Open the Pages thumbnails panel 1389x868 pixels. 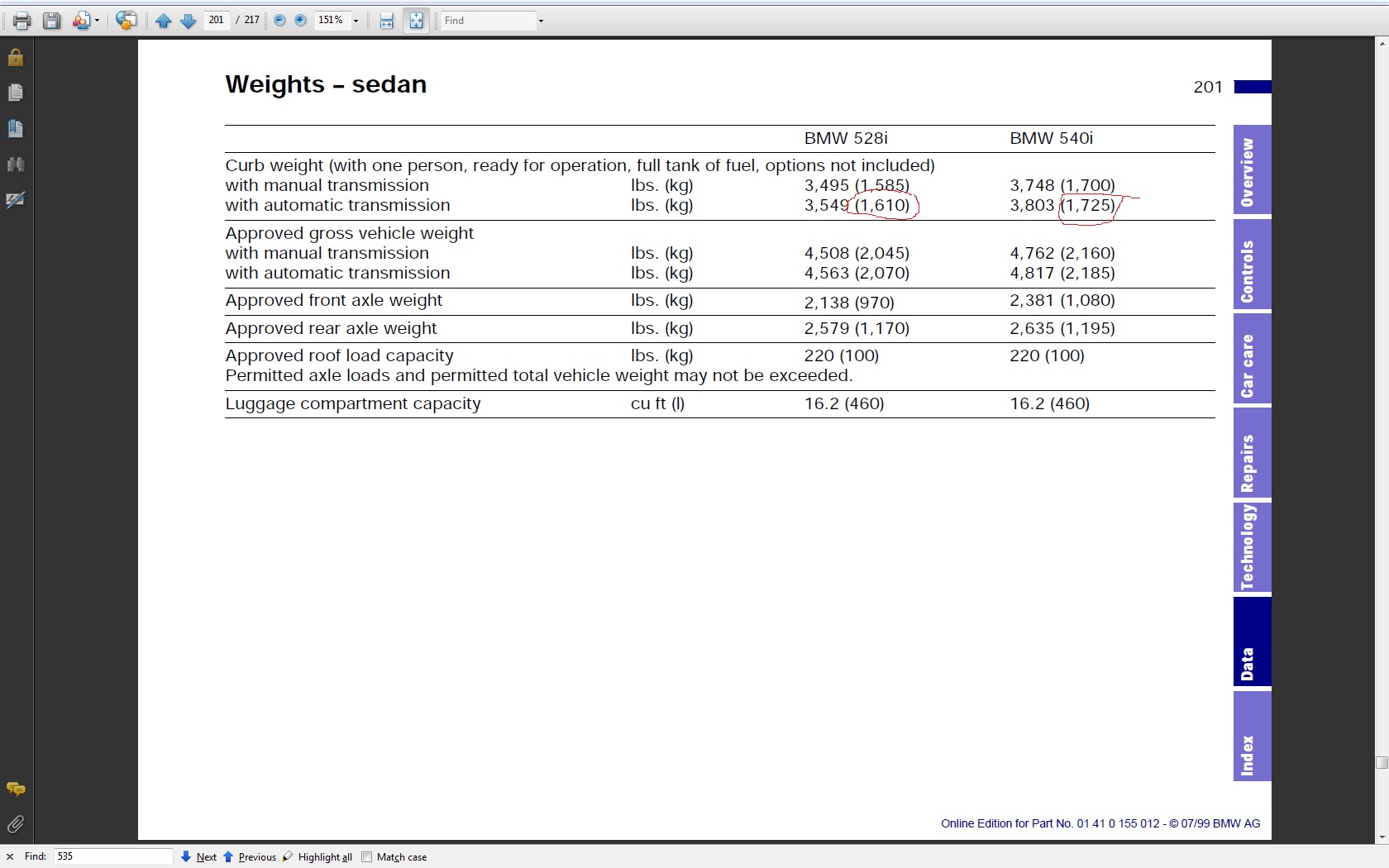(x=16, y=93)
